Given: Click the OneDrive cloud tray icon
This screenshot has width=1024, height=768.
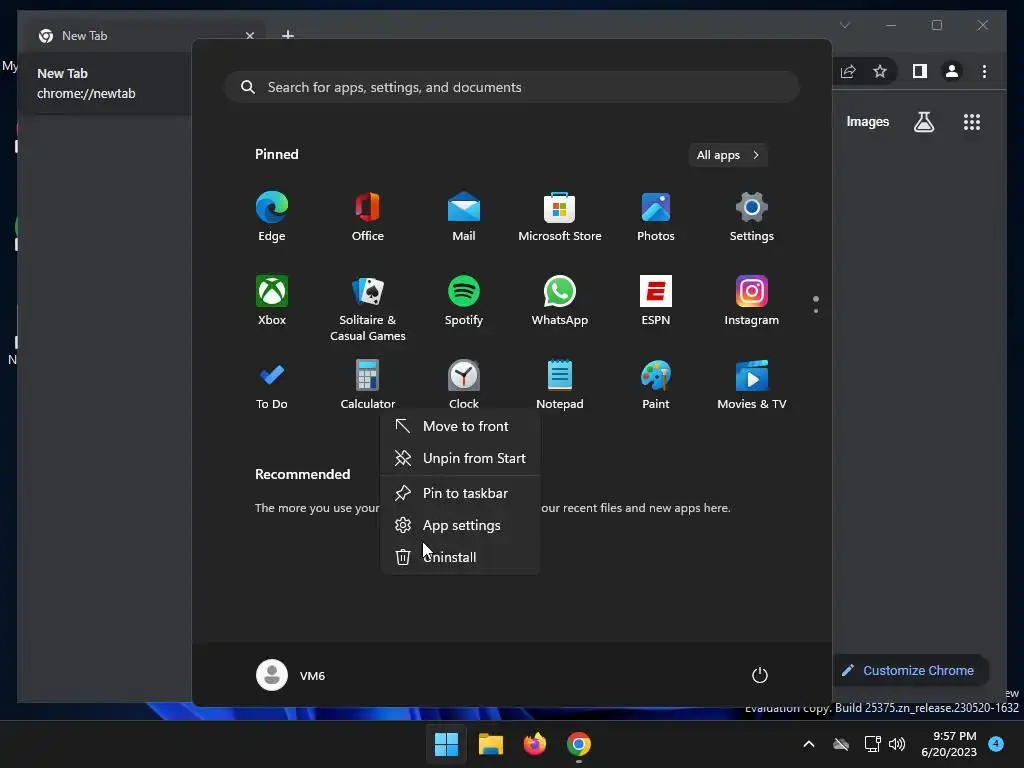Looking at the screenshot, I should coord(841,744).
